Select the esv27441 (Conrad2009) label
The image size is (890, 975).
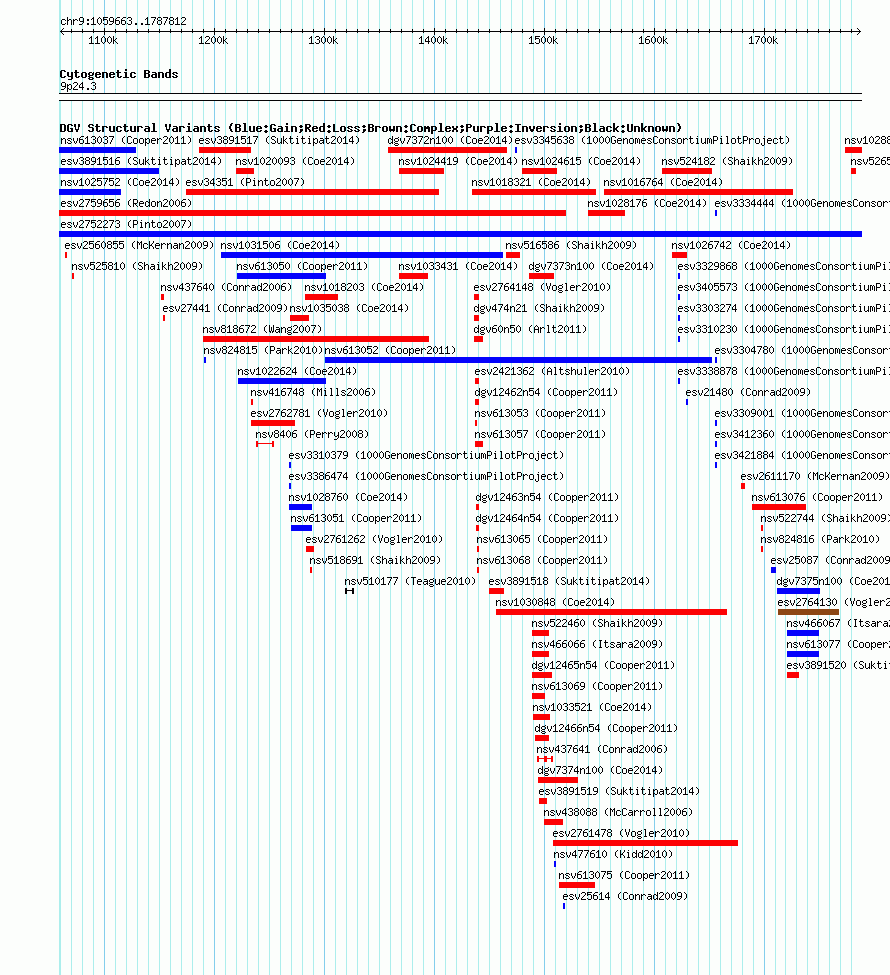(225, 308)
